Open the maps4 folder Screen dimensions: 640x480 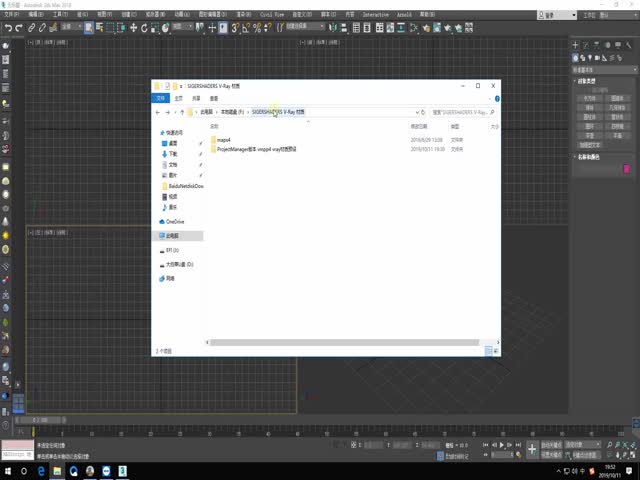[x=223, y=140]
